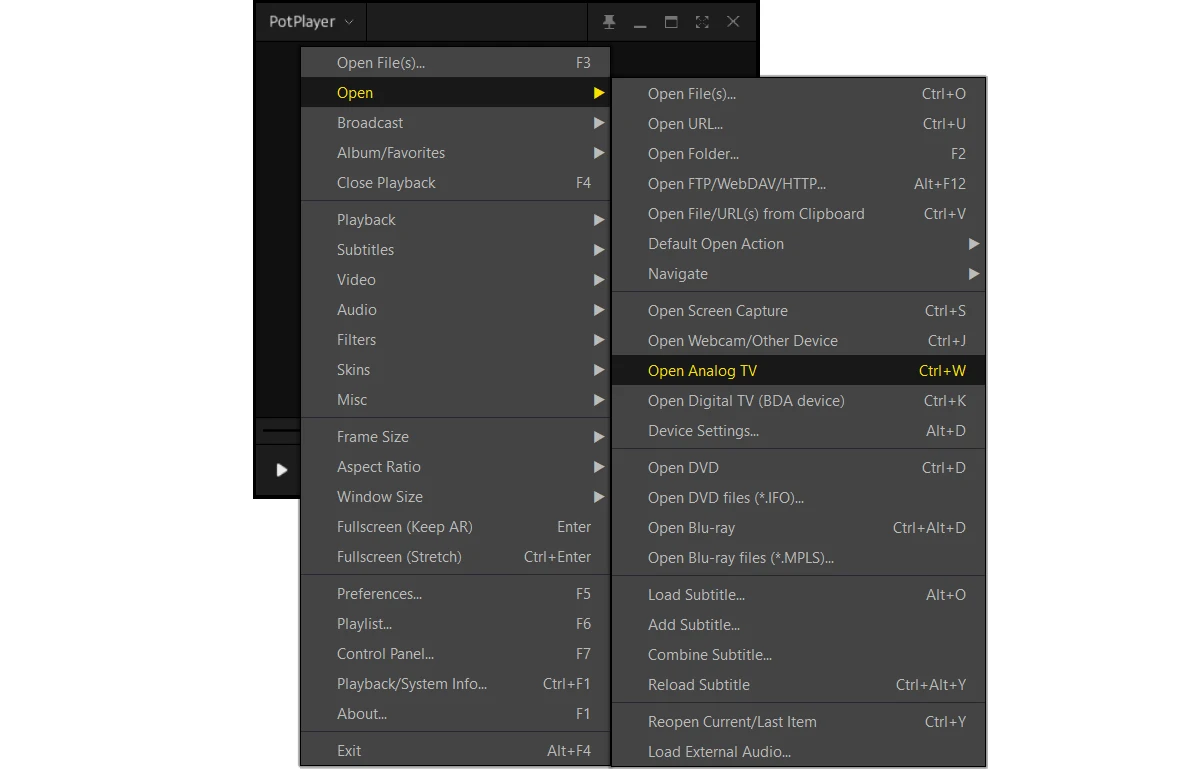This screenshot has width=1200, height=769.
Task: Expand the Broadcast submenu
Action: click(x=455, y=123)
